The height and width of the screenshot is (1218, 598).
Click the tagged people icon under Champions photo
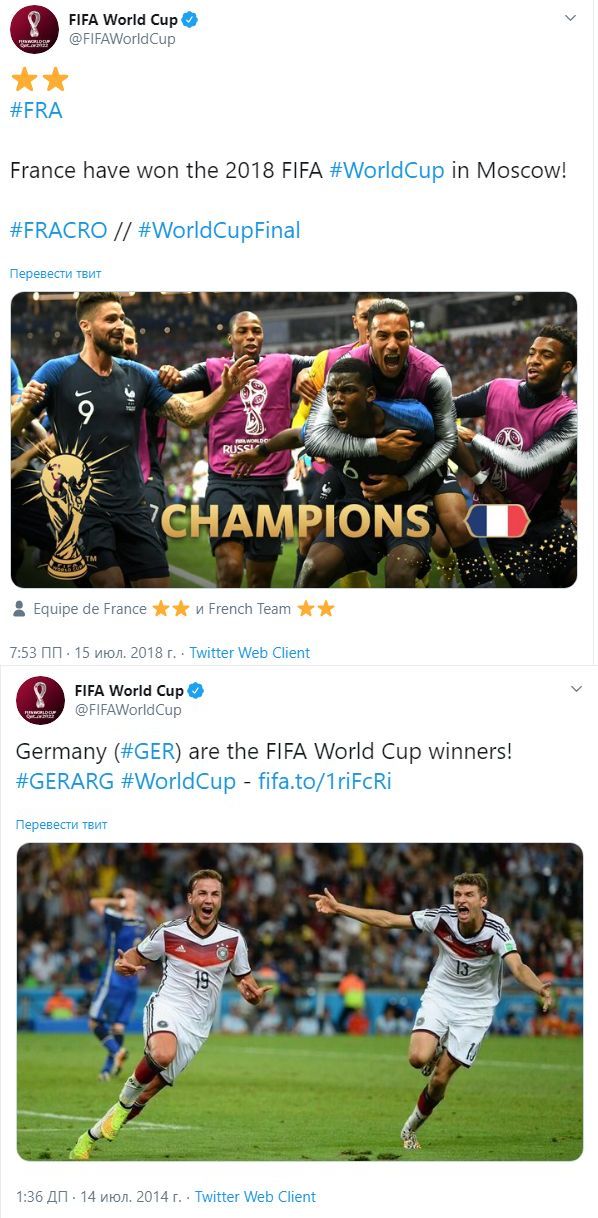pos(19,609)
